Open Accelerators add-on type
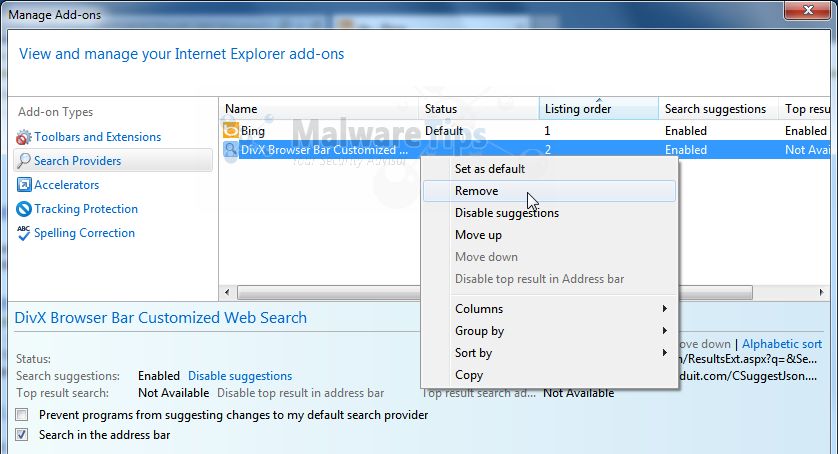 pyautogui.click(x=66, y=185)
